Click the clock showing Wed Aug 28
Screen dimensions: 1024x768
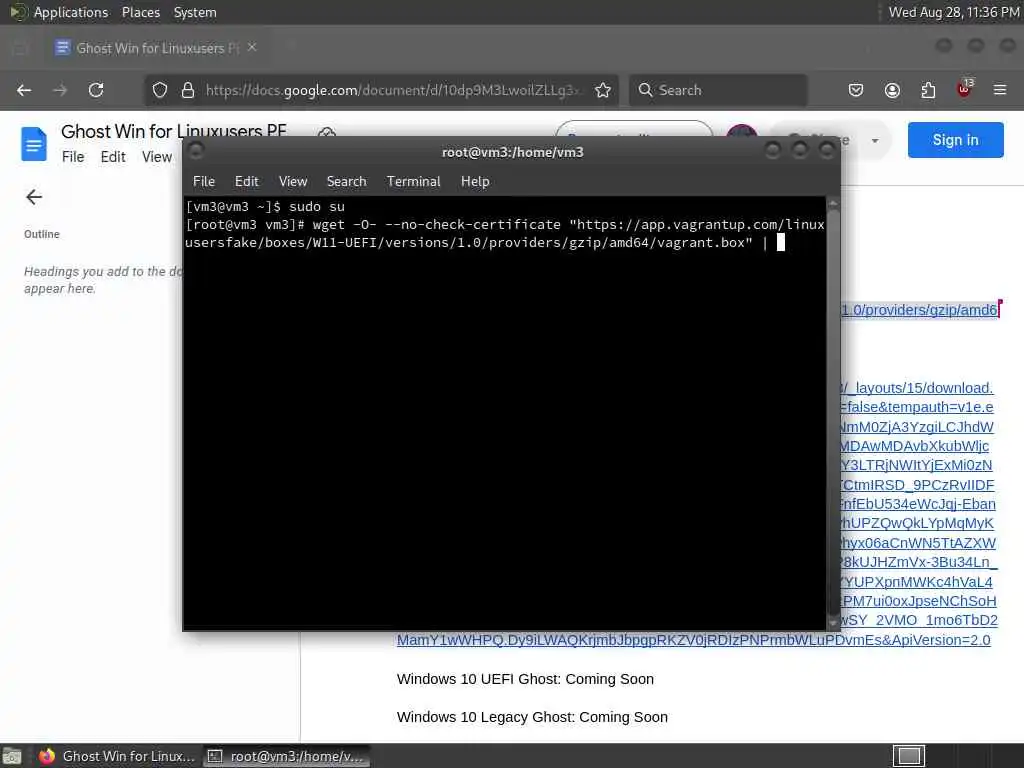[953, 12]
